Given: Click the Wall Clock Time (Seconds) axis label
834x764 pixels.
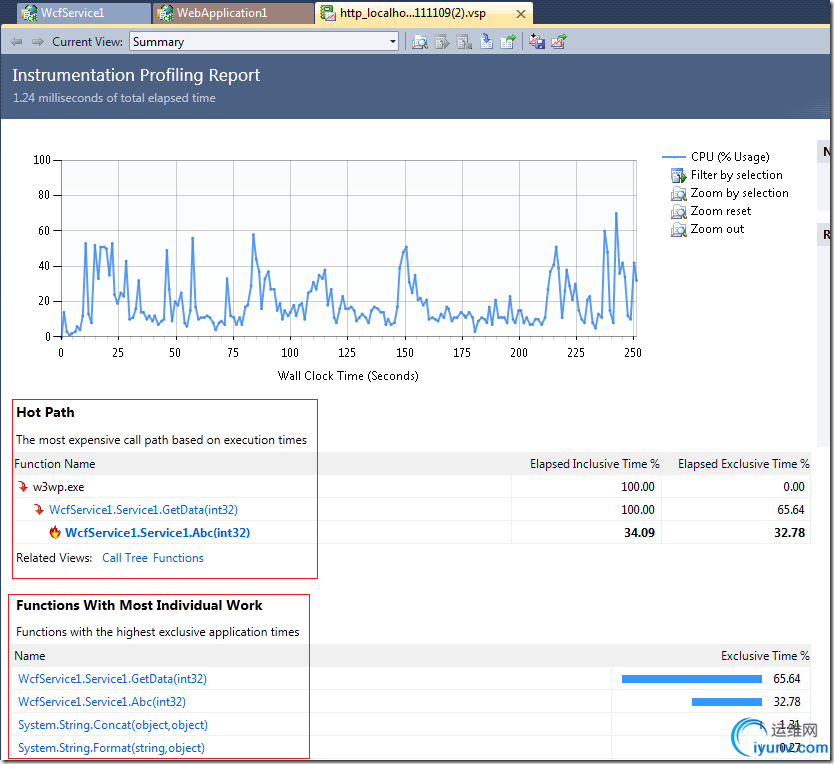Looking at the screenshot, I should point(348,376).
